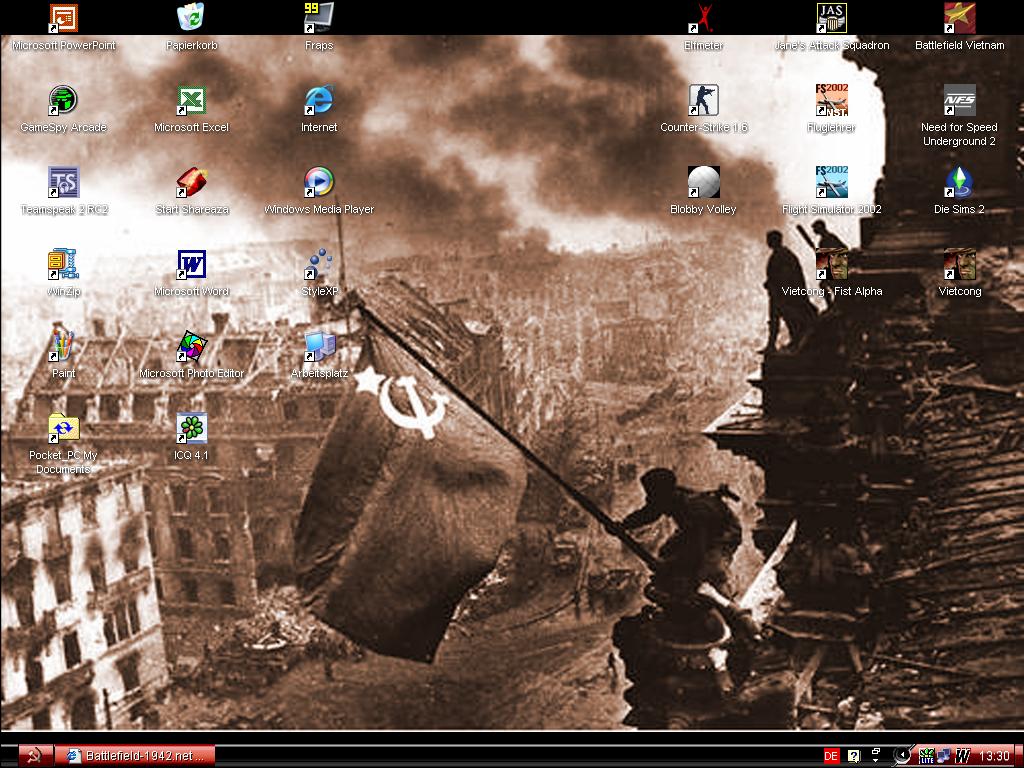Open the Elfmeter game shortcut
Screen dimensions: 1024x768
tap(703, 18)
